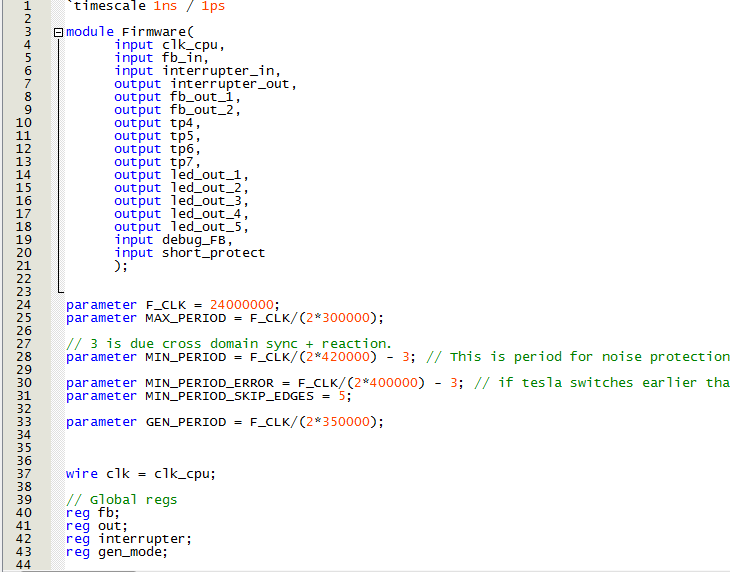Image resolution: width=730 pixels, height=572 pixels.
Task: Click line number 1 in the gutter
Action: coord(27,6)
